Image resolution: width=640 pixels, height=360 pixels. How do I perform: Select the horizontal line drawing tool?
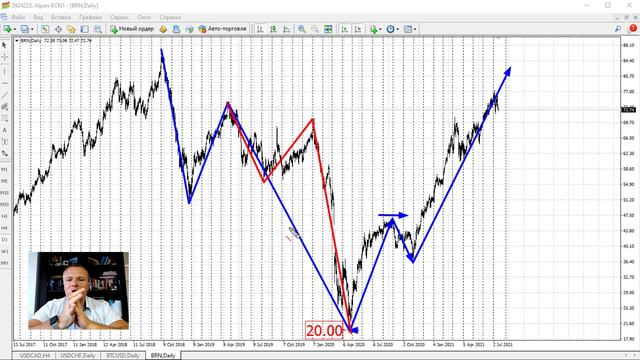[4, 83]
